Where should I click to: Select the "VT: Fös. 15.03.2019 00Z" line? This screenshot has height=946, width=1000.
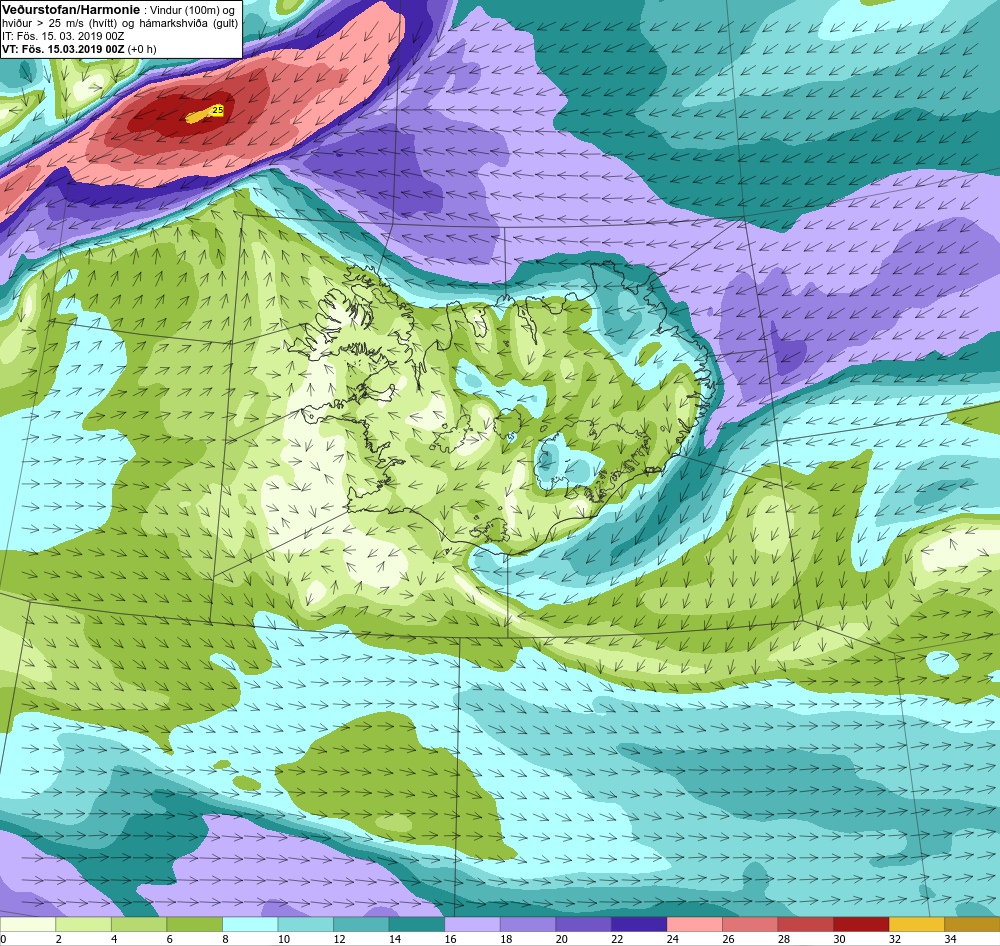click(63, 49)
